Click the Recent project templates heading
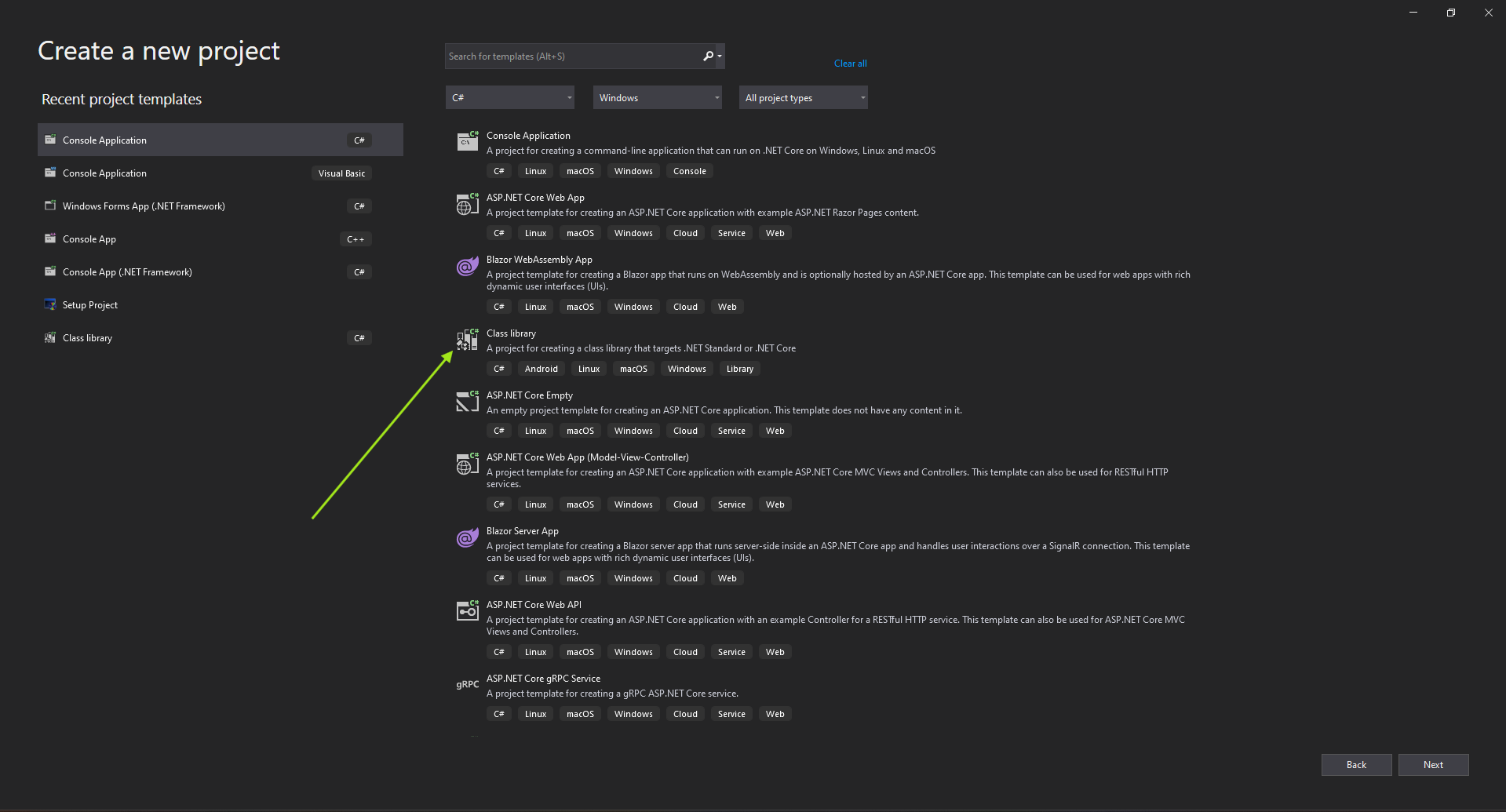 point(122,99)
